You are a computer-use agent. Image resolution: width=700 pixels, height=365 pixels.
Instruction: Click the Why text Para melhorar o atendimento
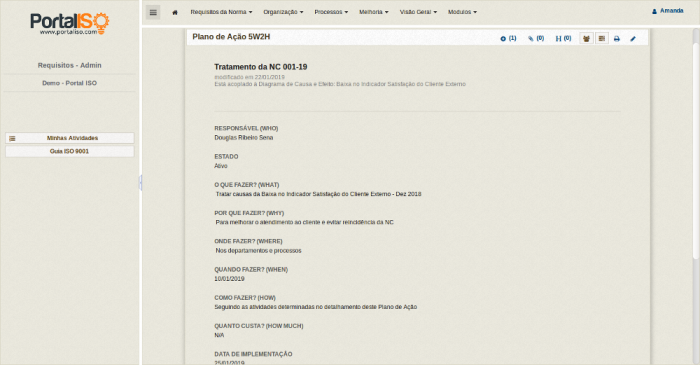click(304, 222)
